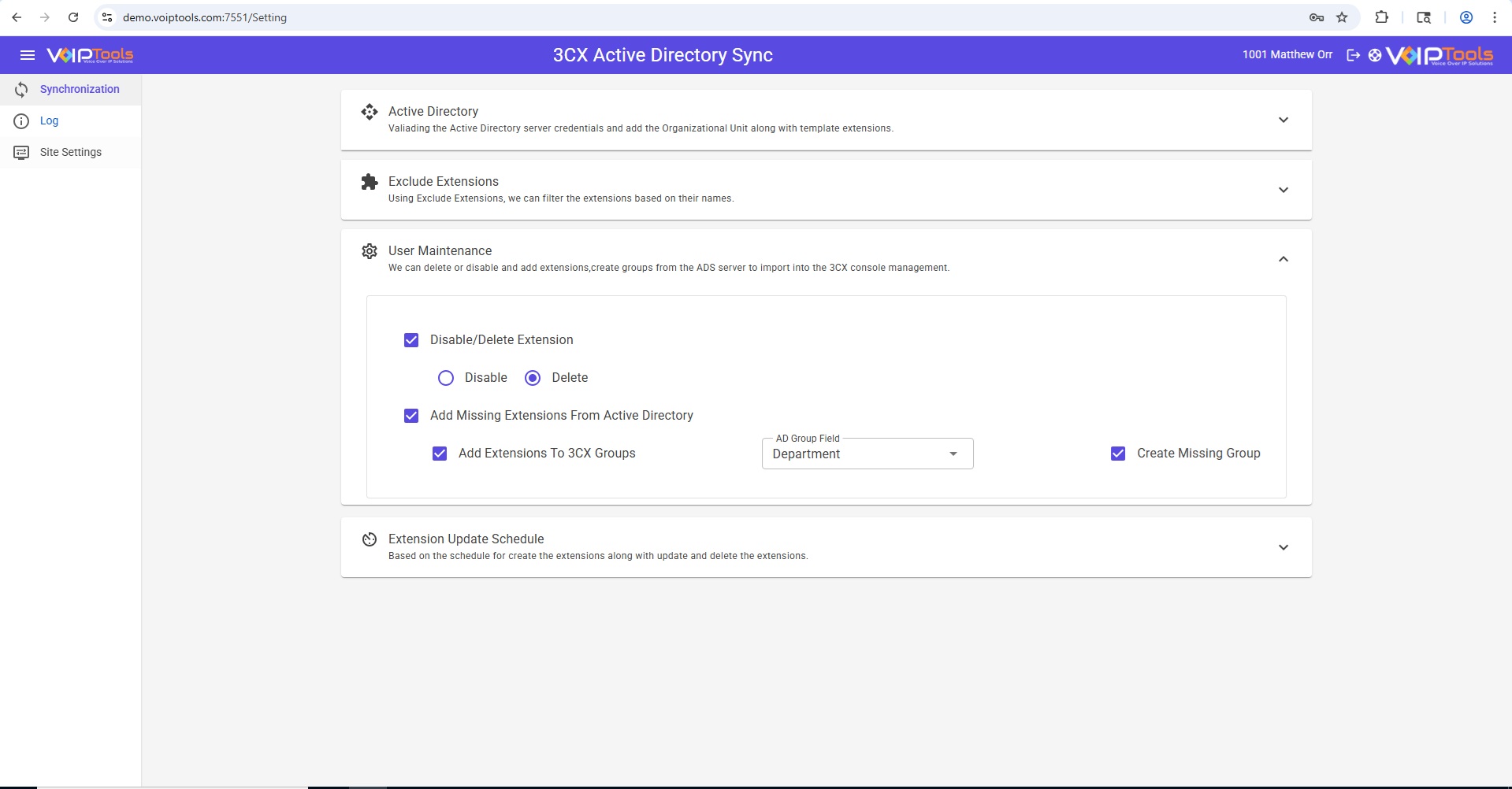
Task: Click the browser address bar URL
Action: point(205,17)
